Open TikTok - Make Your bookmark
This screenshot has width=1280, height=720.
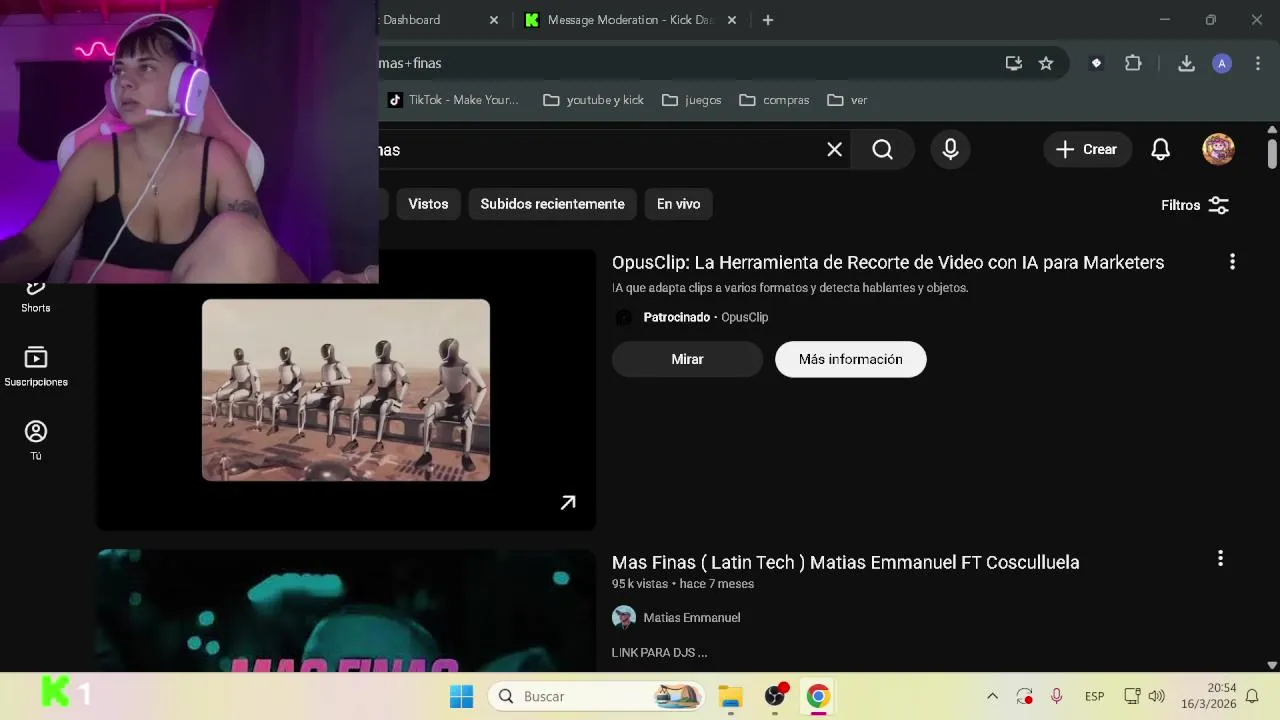[x=453, y=100]
